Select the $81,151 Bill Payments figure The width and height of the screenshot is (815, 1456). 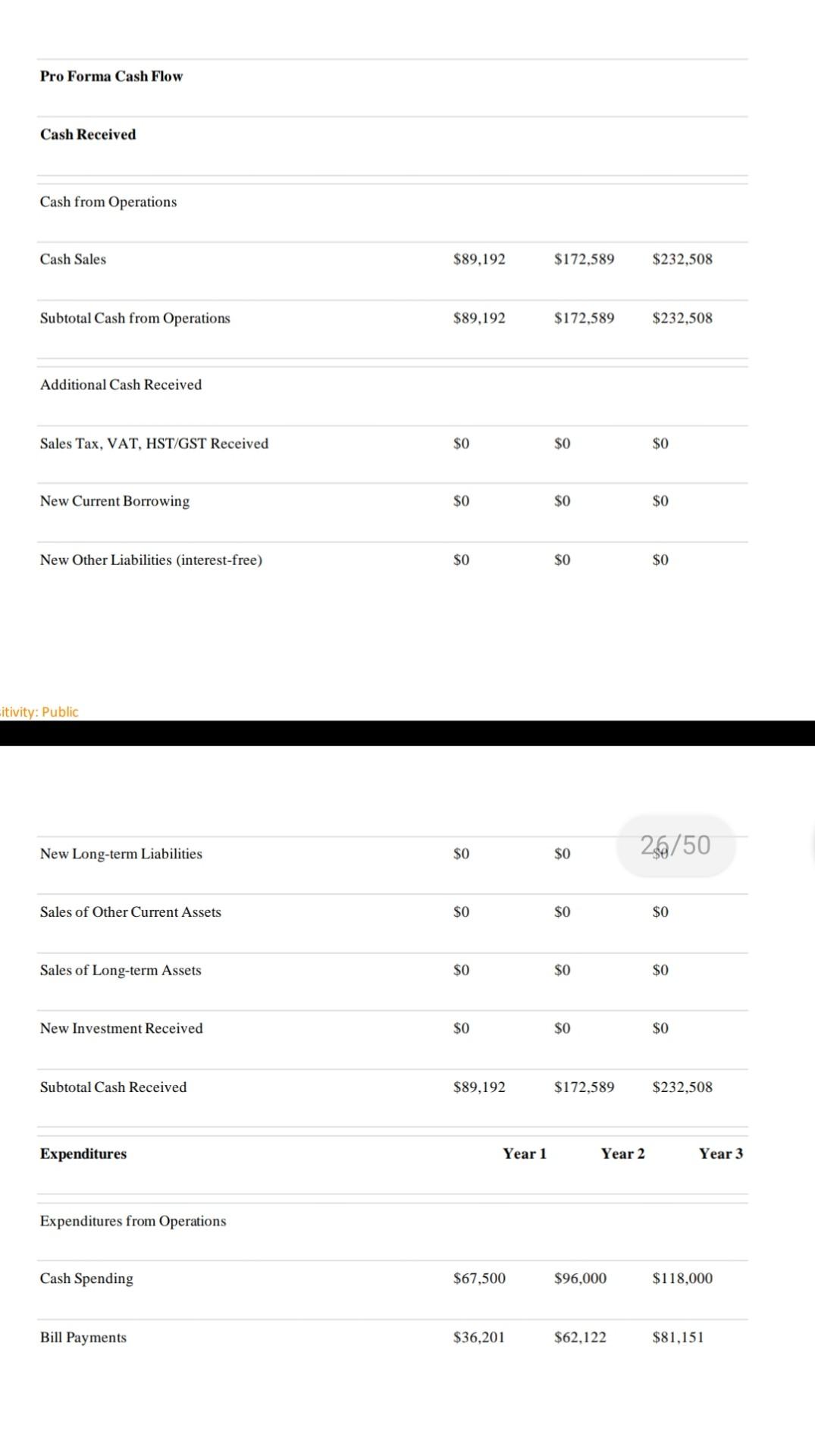coord(678,1337)
